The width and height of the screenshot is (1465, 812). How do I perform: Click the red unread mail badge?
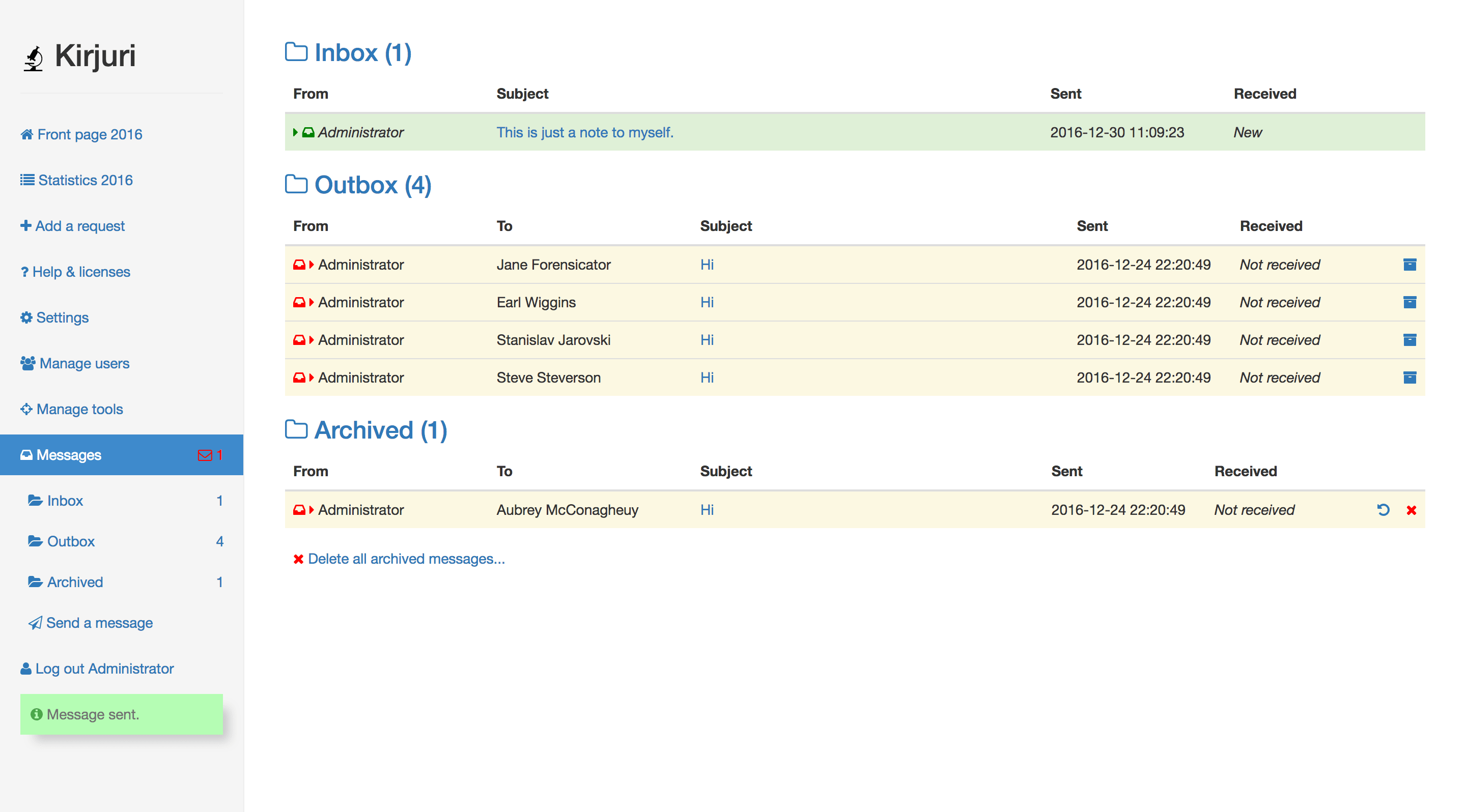[209, 455]
